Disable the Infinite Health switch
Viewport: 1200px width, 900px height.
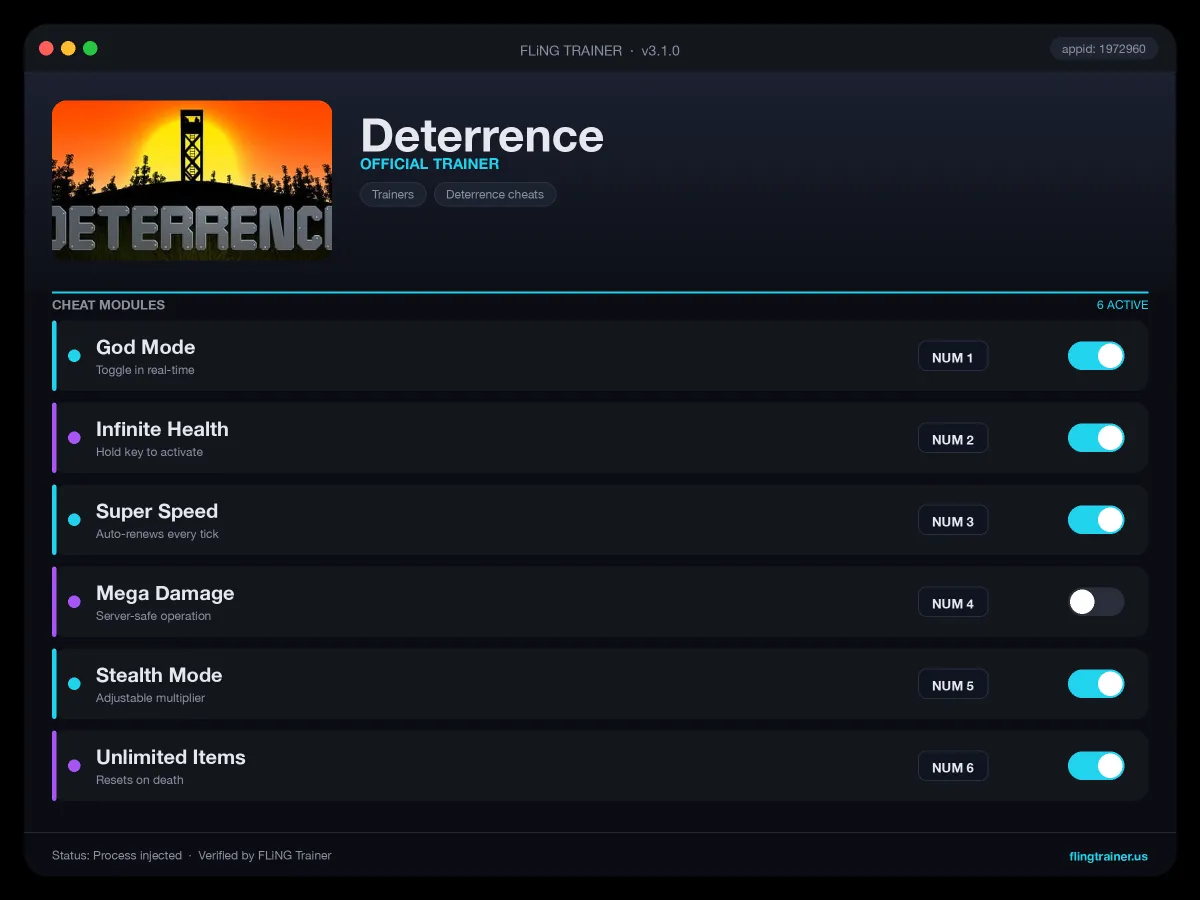(1096, 438)
